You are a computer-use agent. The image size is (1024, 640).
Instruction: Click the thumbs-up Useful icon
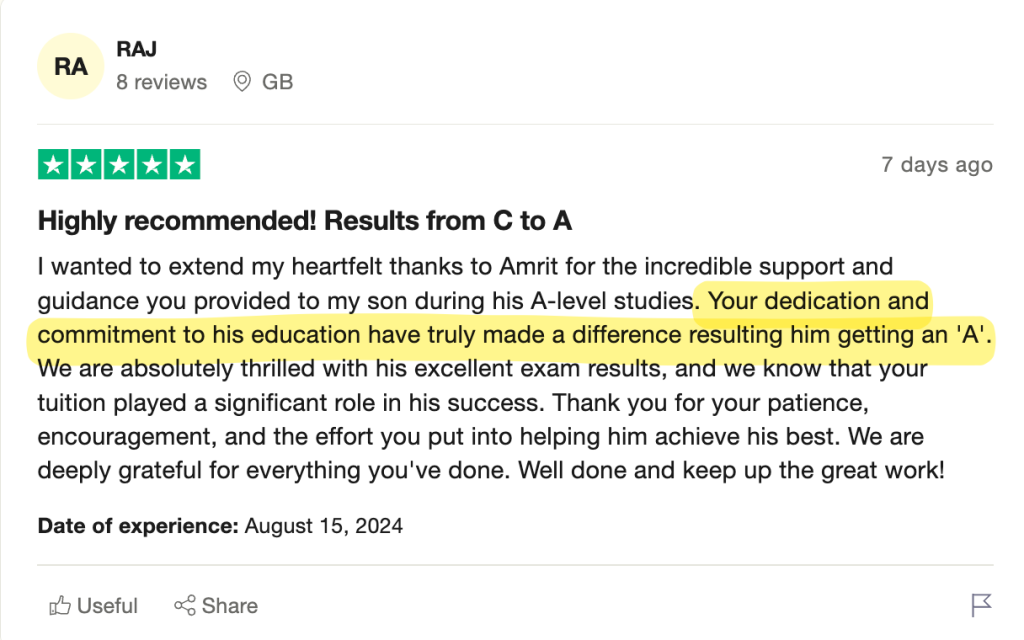[59, 605]
